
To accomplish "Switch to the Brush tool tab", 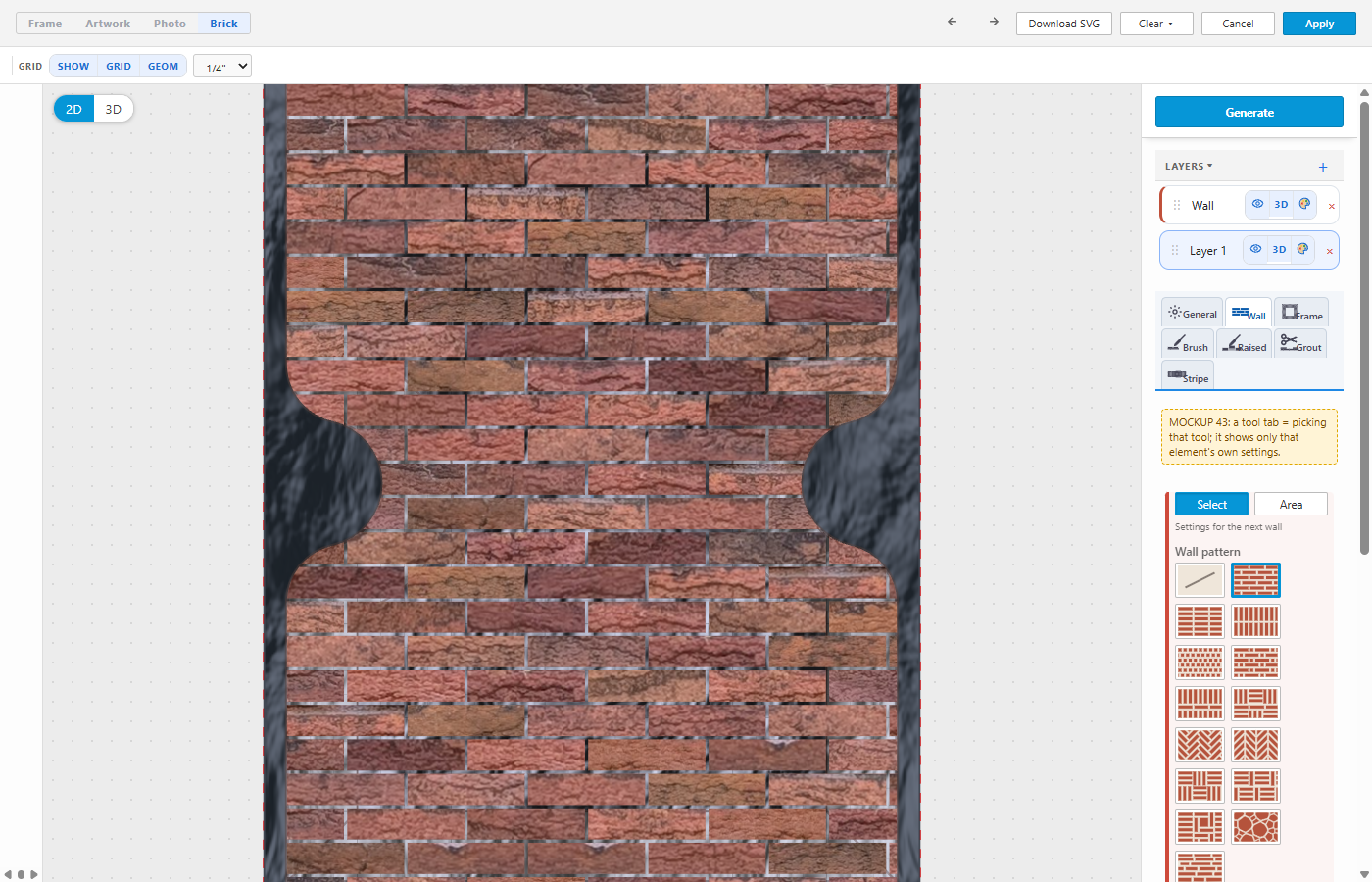I will pos(1188,344).
